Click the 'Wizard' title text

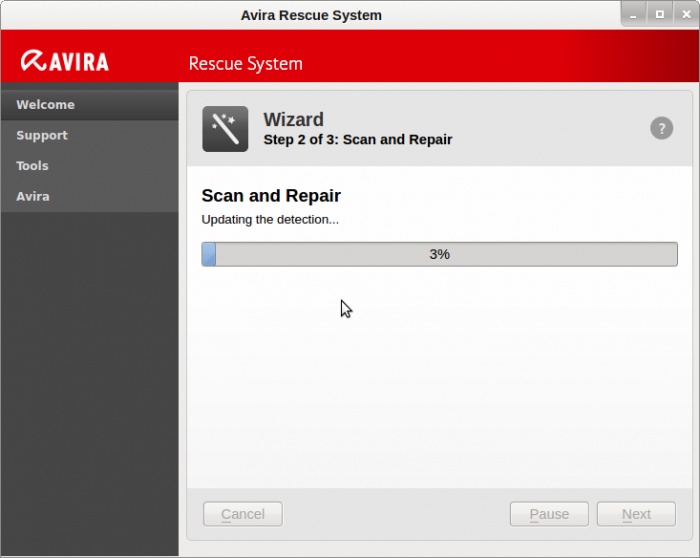(x=293, y=119)
